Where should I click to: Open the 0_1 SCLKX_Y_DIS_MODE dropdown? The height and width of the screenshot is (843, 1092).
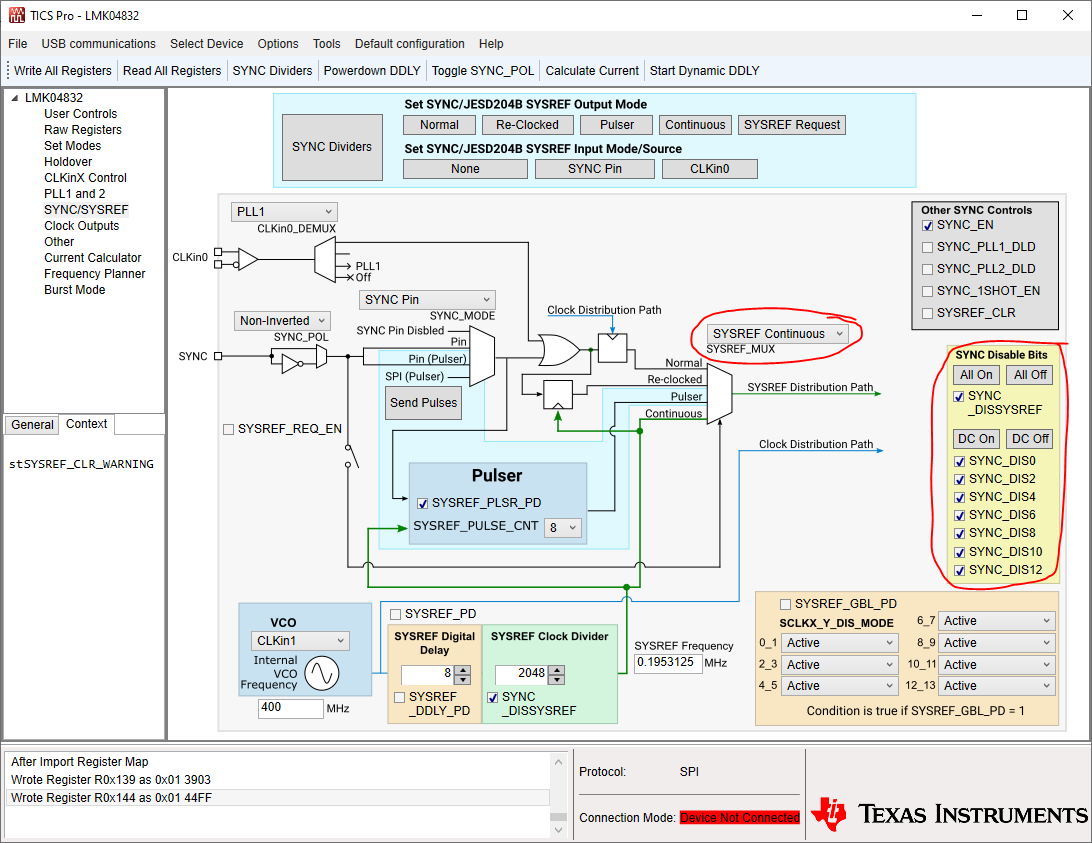coord(839,643)
